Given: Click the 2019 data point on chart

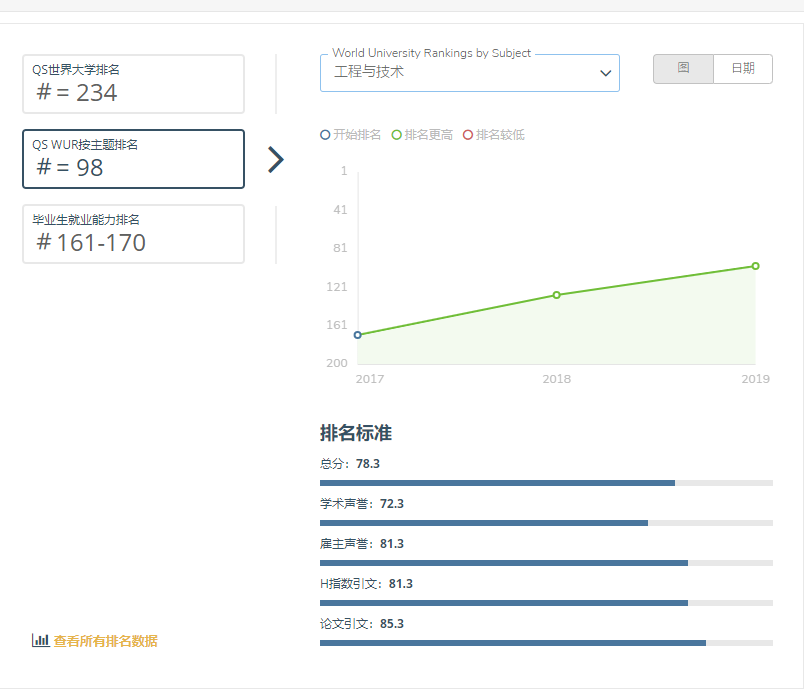Looking at the screenshot, I should (x=755, y=266).
